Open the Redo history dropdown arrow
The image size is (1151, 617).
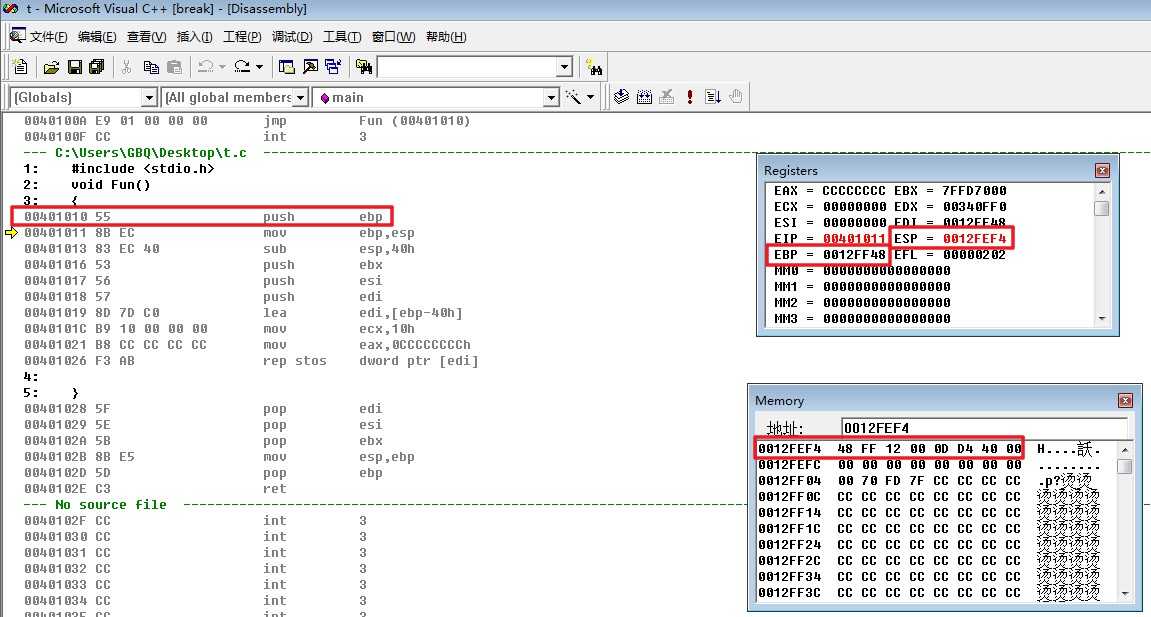coord(259,67)
